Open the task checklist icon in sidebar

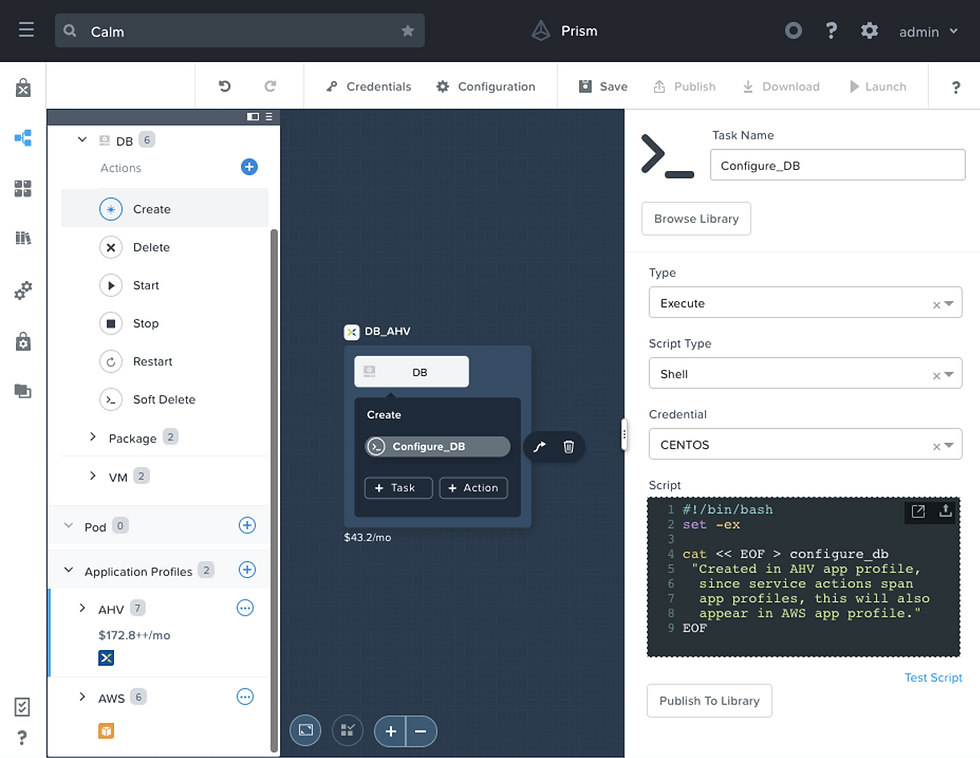[22, 707]
